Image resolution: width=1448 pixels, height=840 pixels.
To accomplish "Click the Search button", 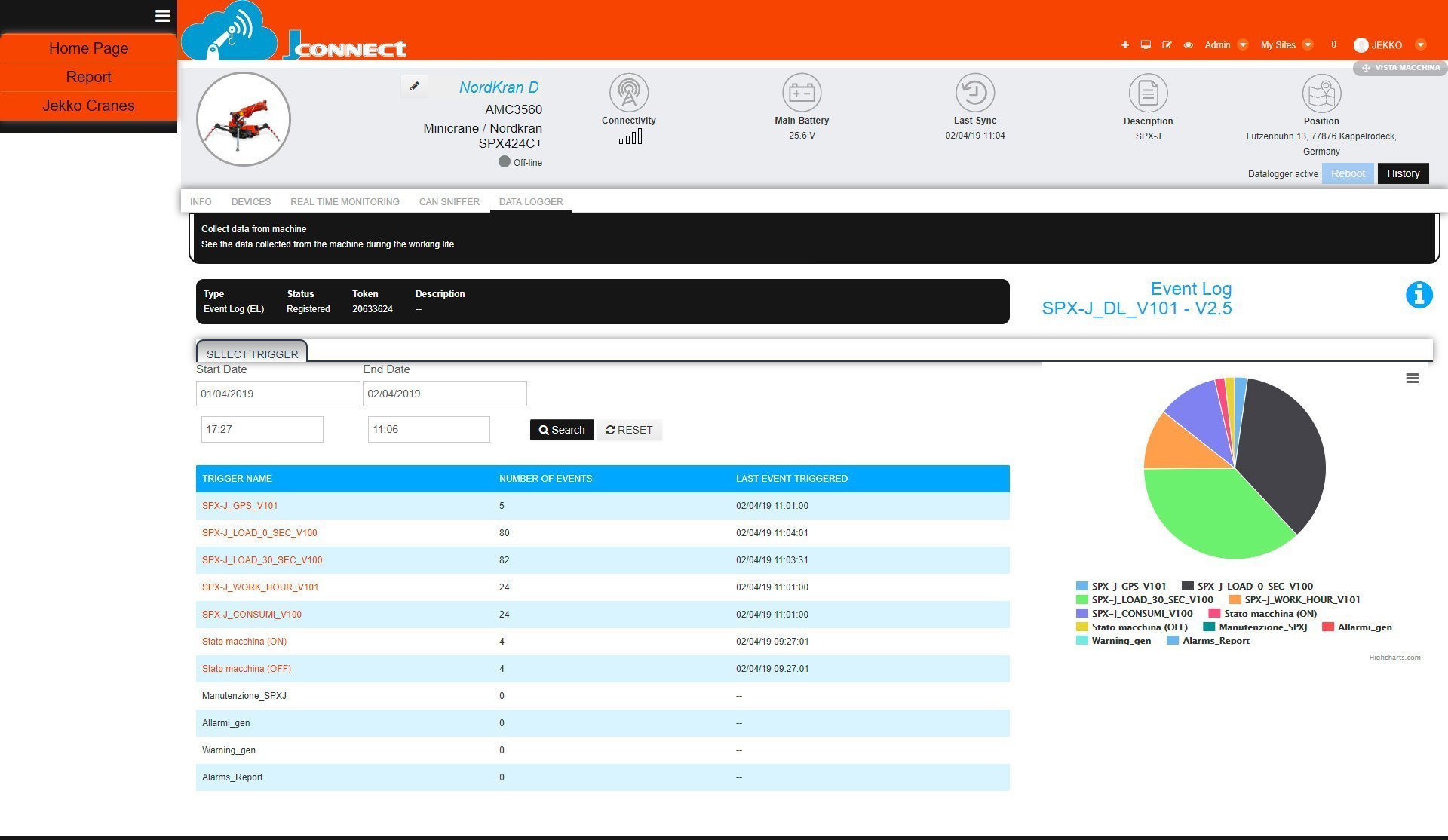I will [x=561, y=430].
